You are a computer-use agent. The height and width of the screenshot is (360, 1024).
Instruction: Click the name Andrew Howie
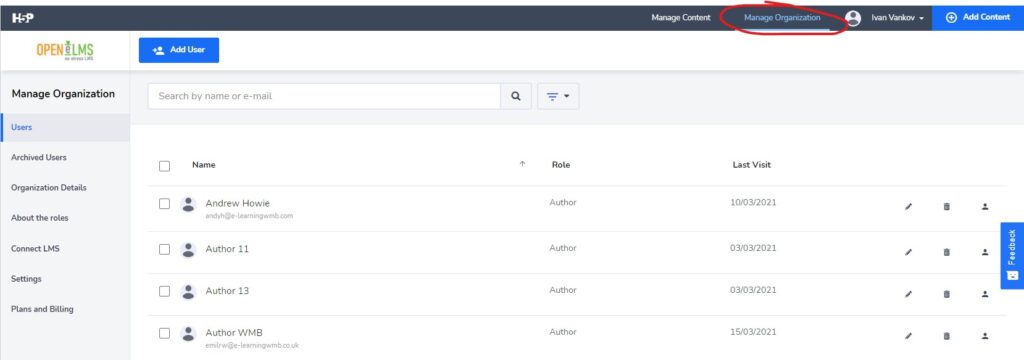(x=238, y=203)
